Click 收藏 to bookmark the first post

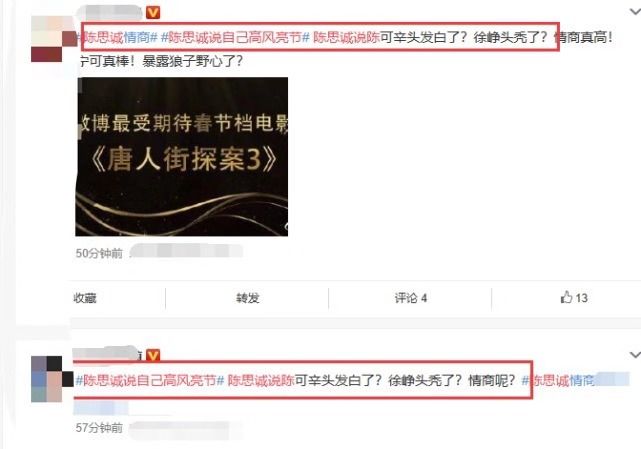[x=85, y=298]
